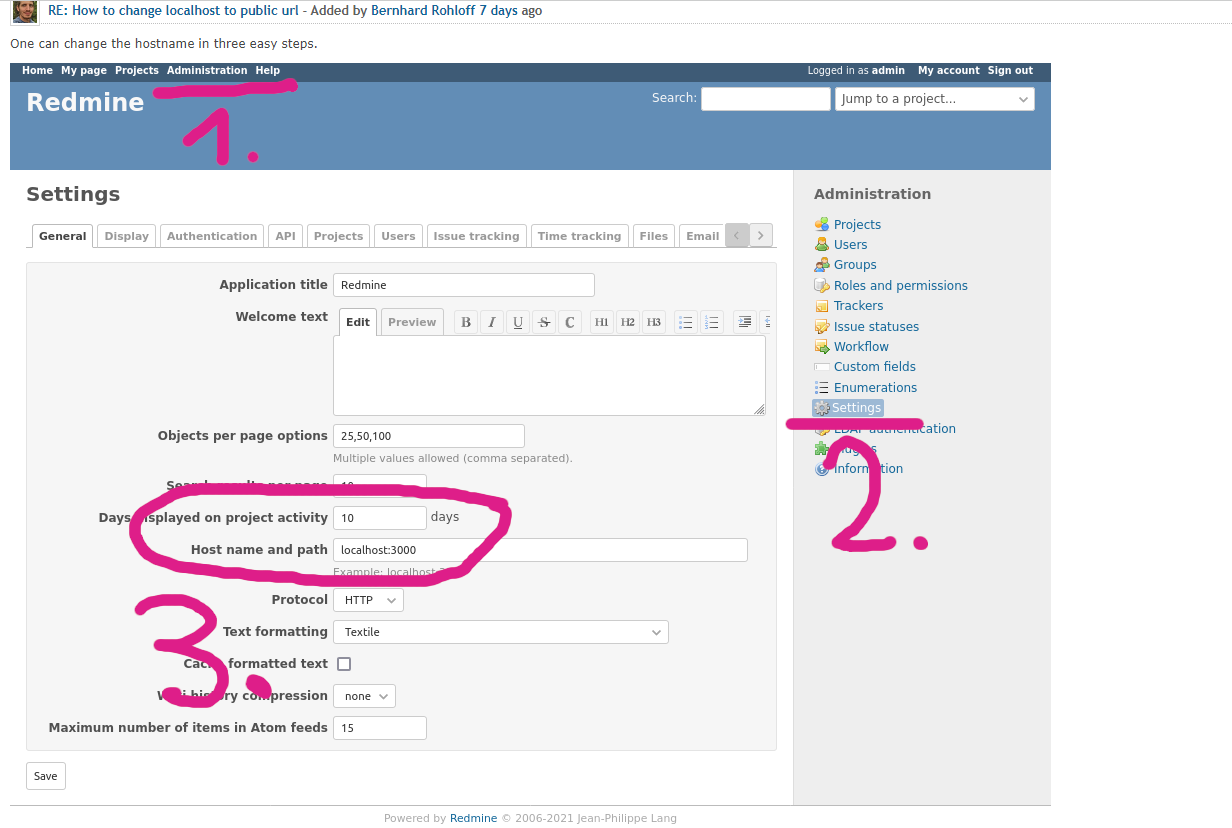The width and height of the screenshot is (1232, 828).
Task: Switch to the Projects settings tab
Action: coord(338,236)
